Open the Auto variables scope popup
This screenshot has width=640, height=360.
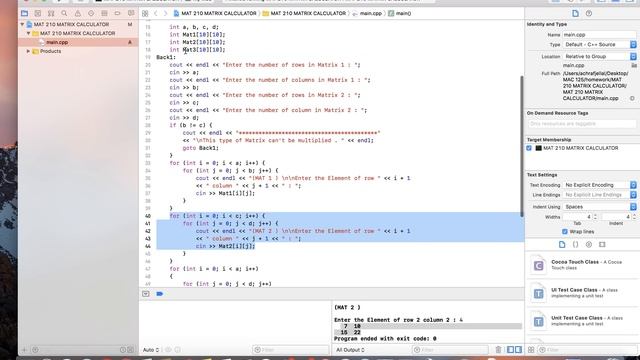point(151,350)
